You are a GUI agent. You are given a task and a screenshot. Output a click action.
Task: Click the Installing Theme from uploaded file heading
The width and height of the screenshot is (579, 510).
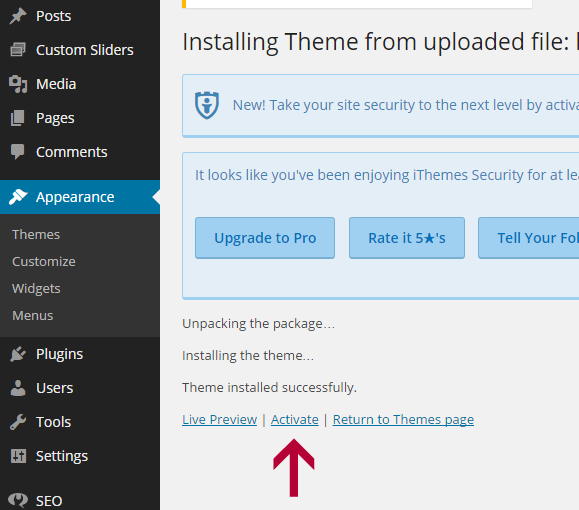(x=380, y=41)
